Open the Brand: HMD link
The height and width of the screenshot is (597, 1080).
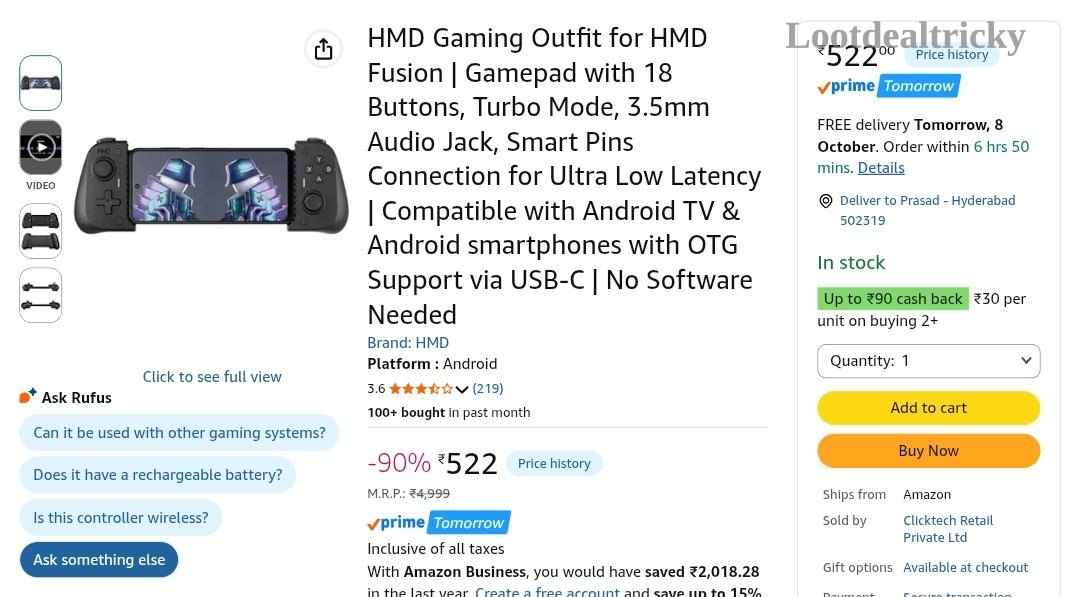pyautogui.click(x=408, y=342)
